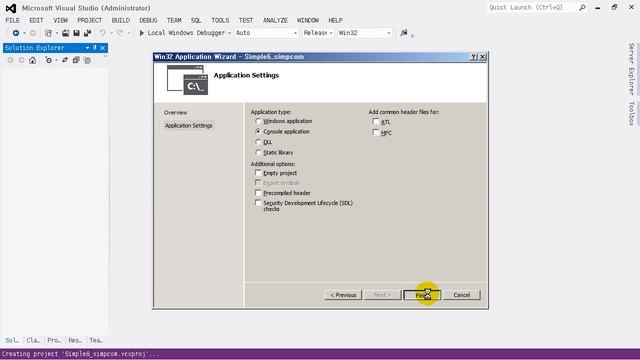Screen dimensions: 640x360
Task: Click the Quick Launch search magnifier icon
Action: point(582,7)
